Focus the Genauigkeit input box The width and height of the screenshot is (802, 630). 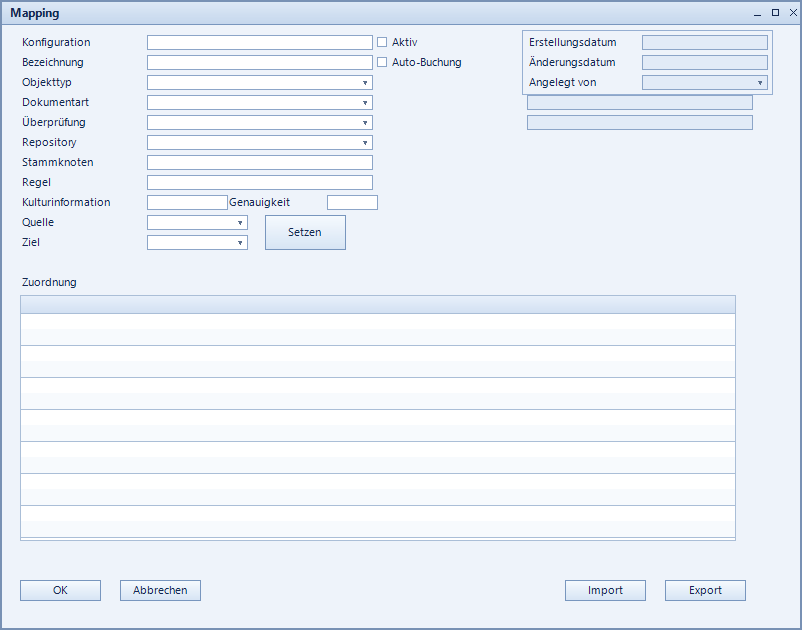352,202
